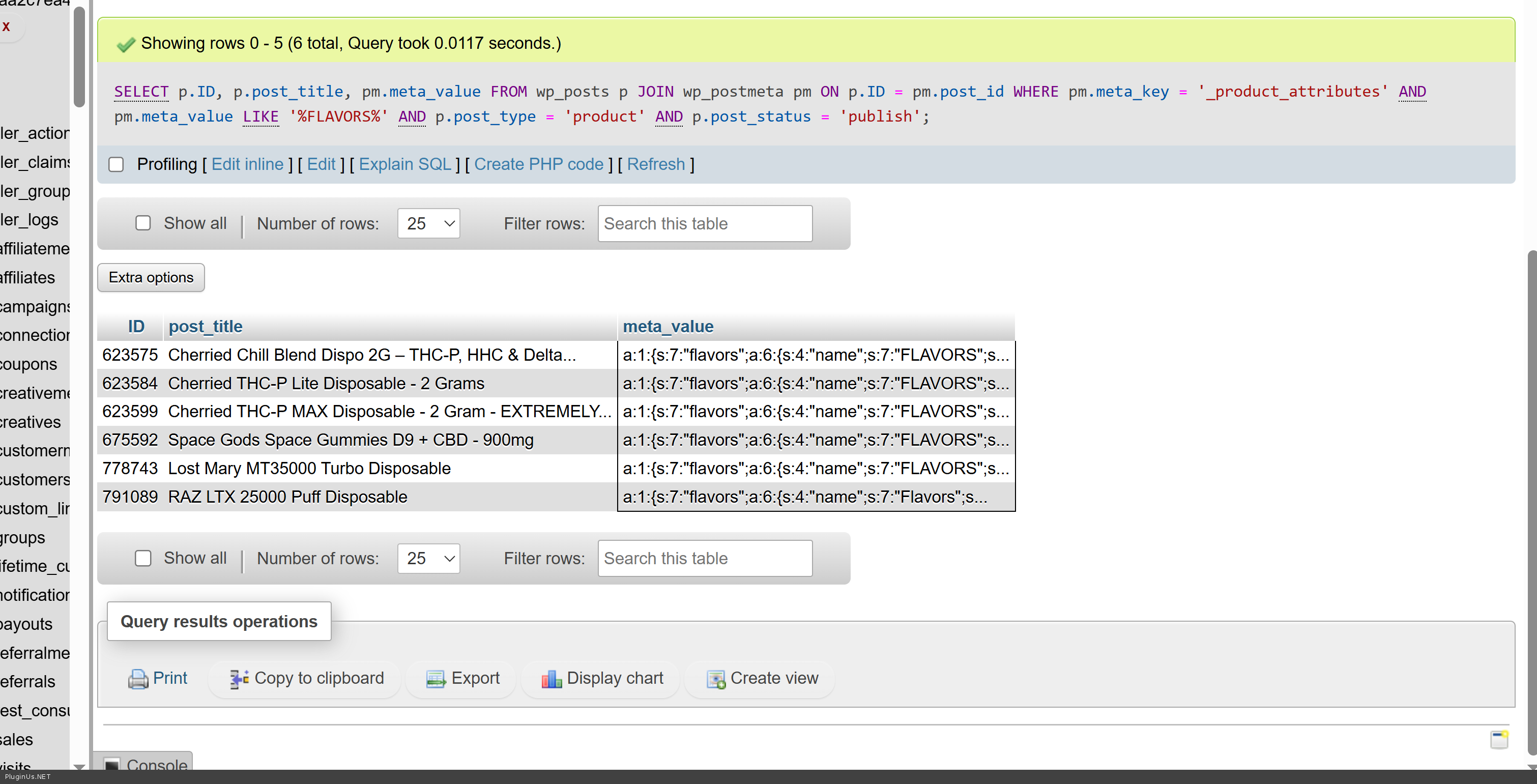Click the Create view icon
1537x784 pixels.
[x=715, y=679]
